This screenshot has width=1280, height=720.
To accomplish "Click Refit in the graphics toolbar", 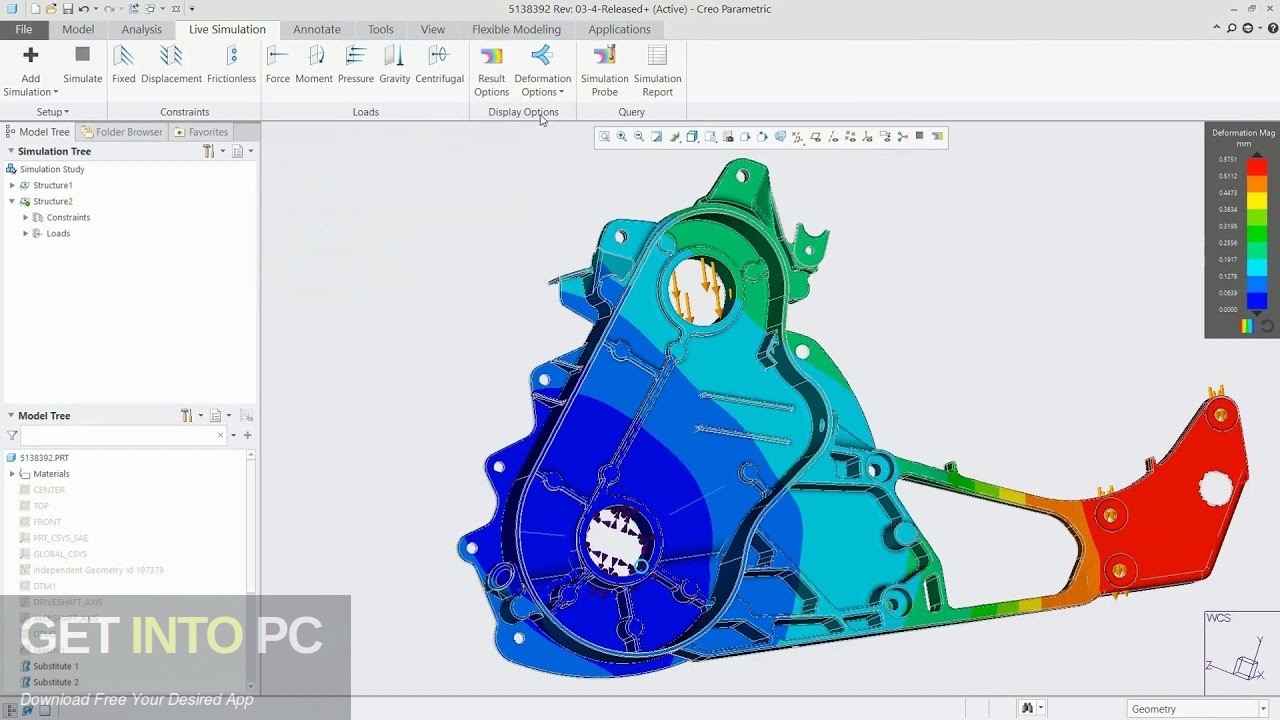I will pos(604,137).
